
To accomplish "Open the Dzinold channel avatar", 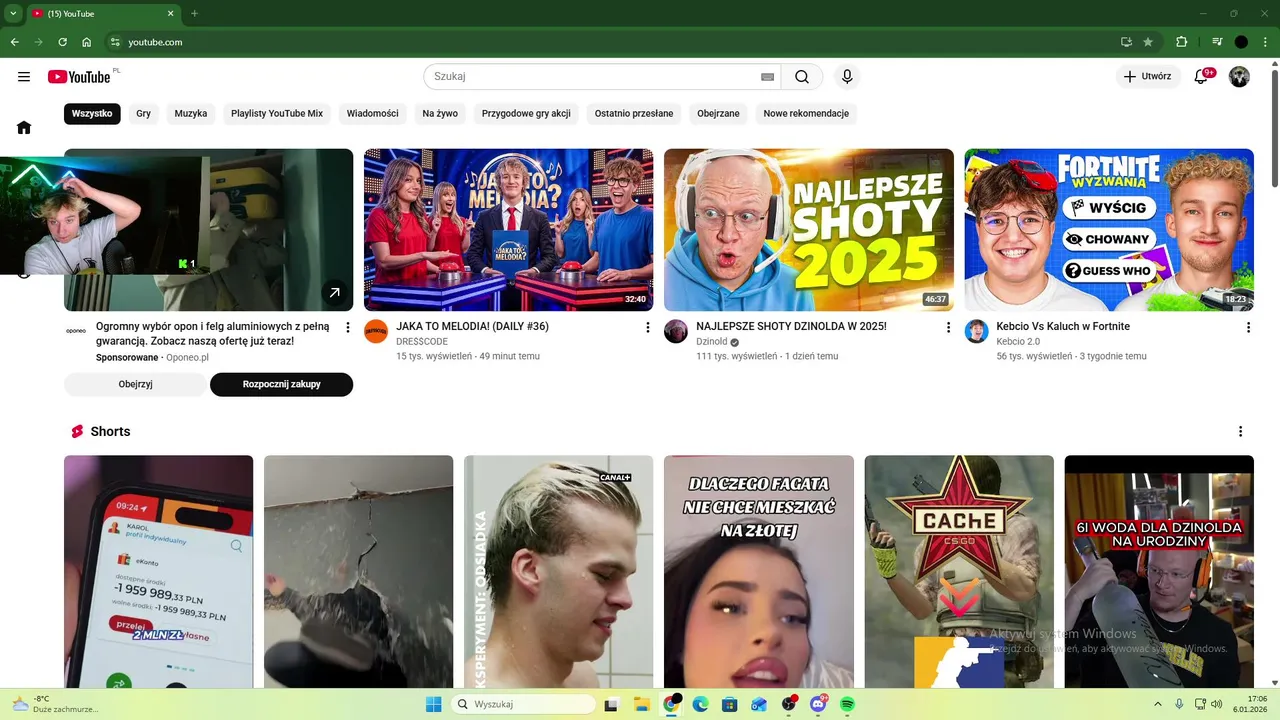I will tap(676, 332).
